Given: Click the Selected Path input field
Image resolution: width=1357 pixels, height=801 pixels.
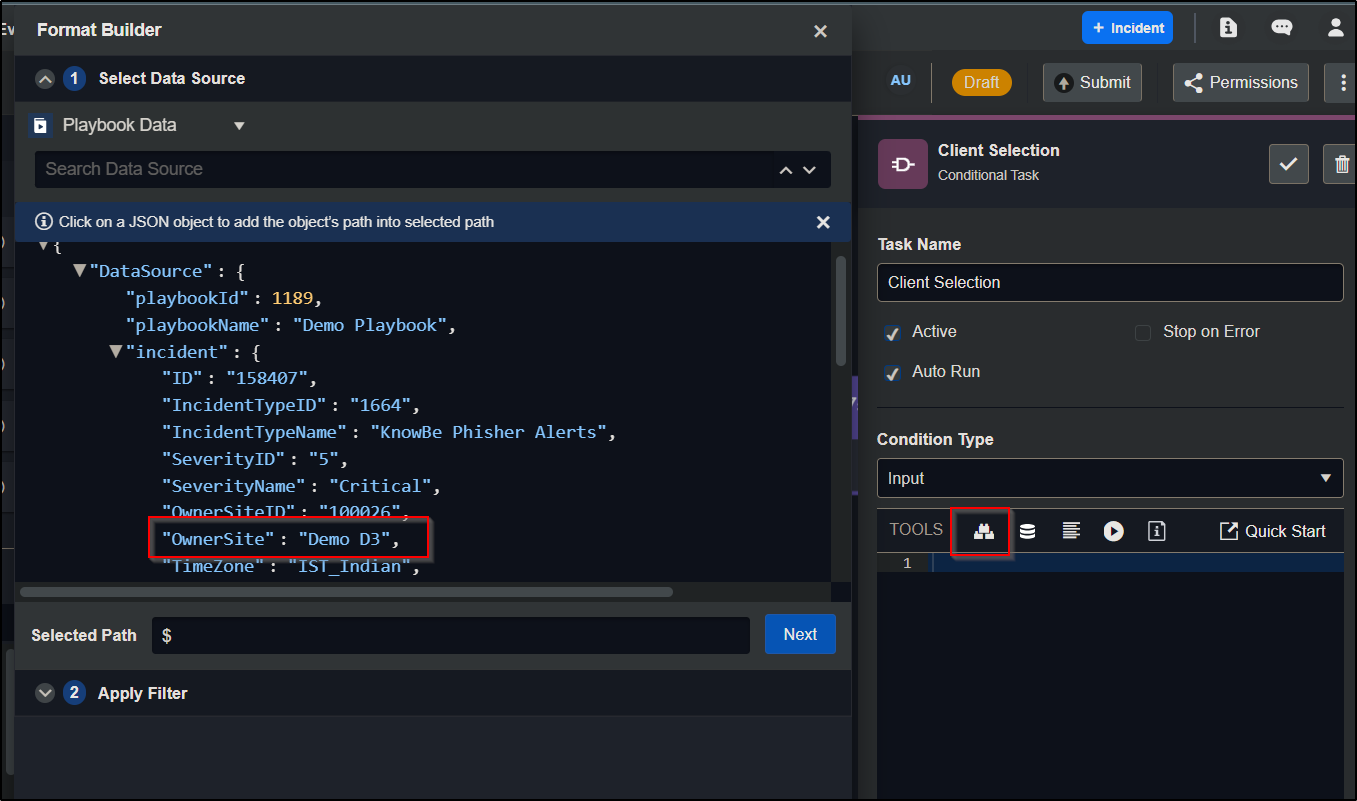Looking at the screenshot, I should pos(451,635).
